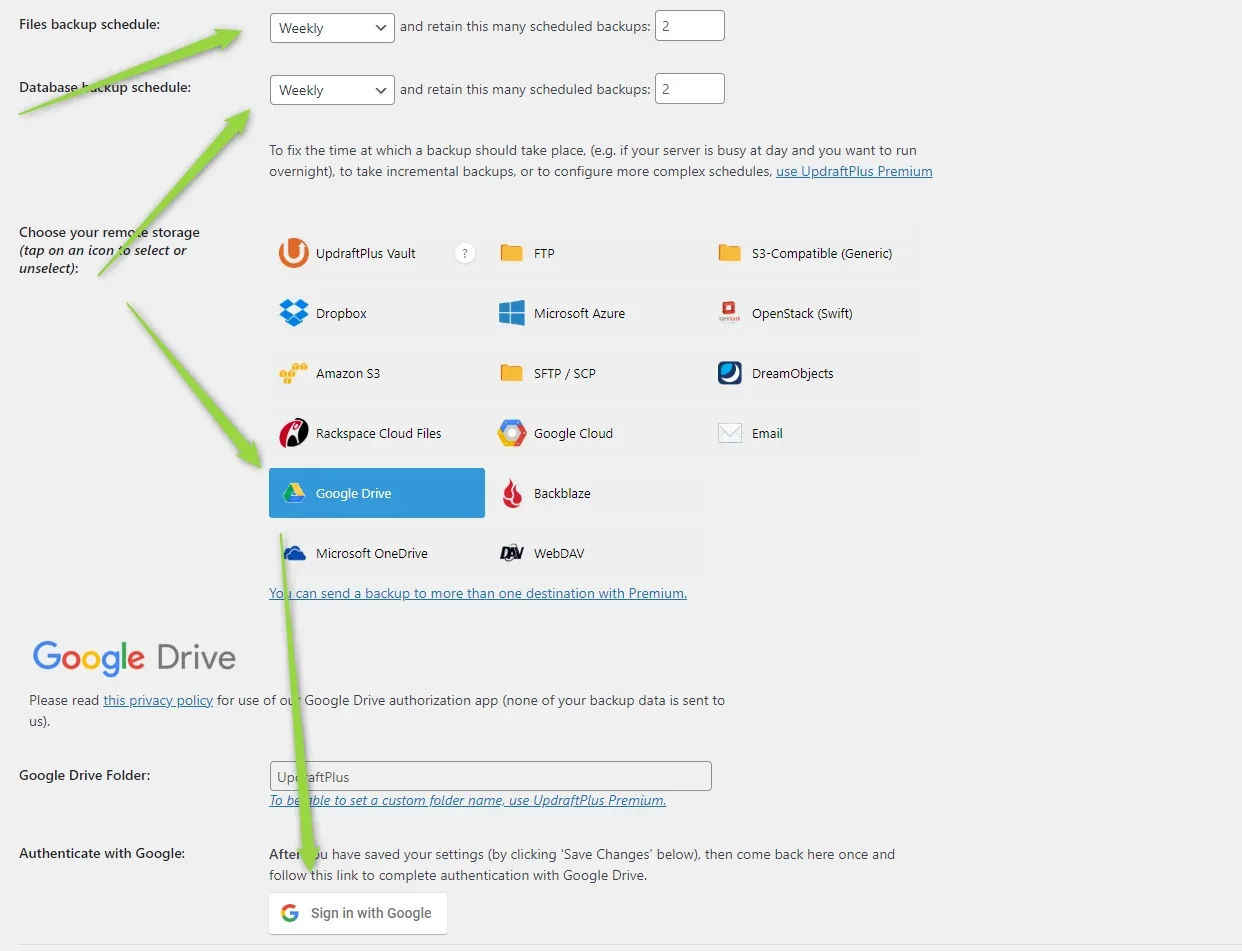The width and height of the screenshot is (1242, 951).
Task: Select the Backblaze flame icon
Action: (x=512, y=493)
